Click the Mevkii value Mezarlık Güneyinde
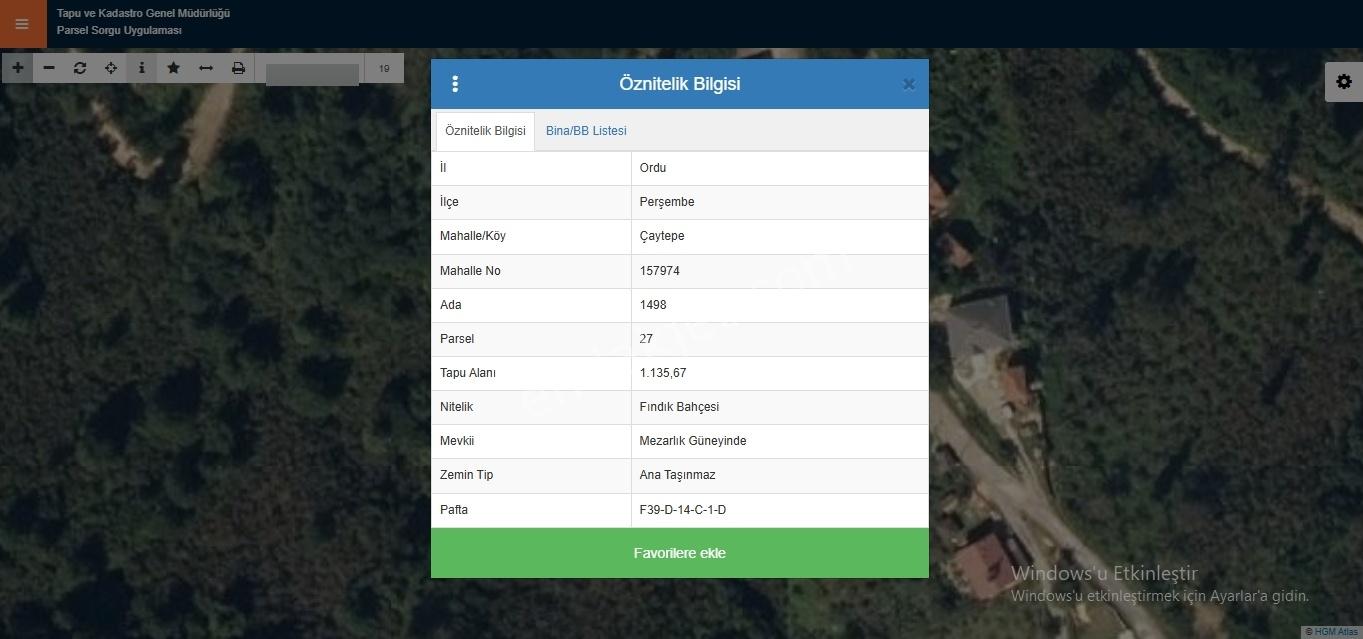 tap(693, 441)
